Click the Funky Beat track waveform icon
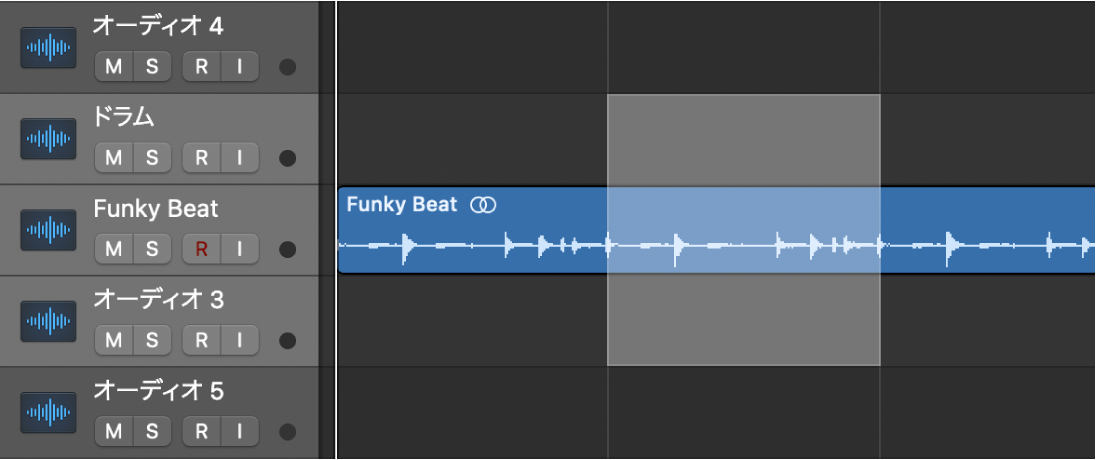This screenshot has width=1096, height=460. pos(48,231)
